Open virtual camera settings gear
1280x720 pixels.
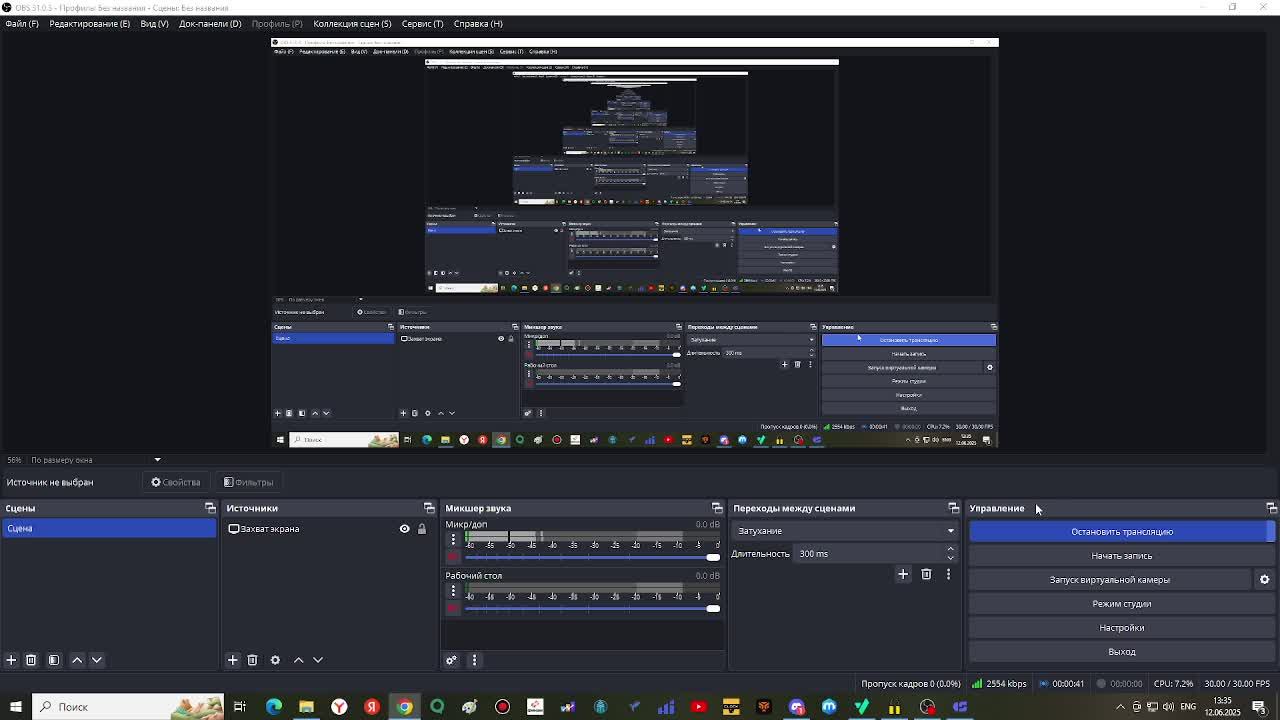click(1264, 580)
